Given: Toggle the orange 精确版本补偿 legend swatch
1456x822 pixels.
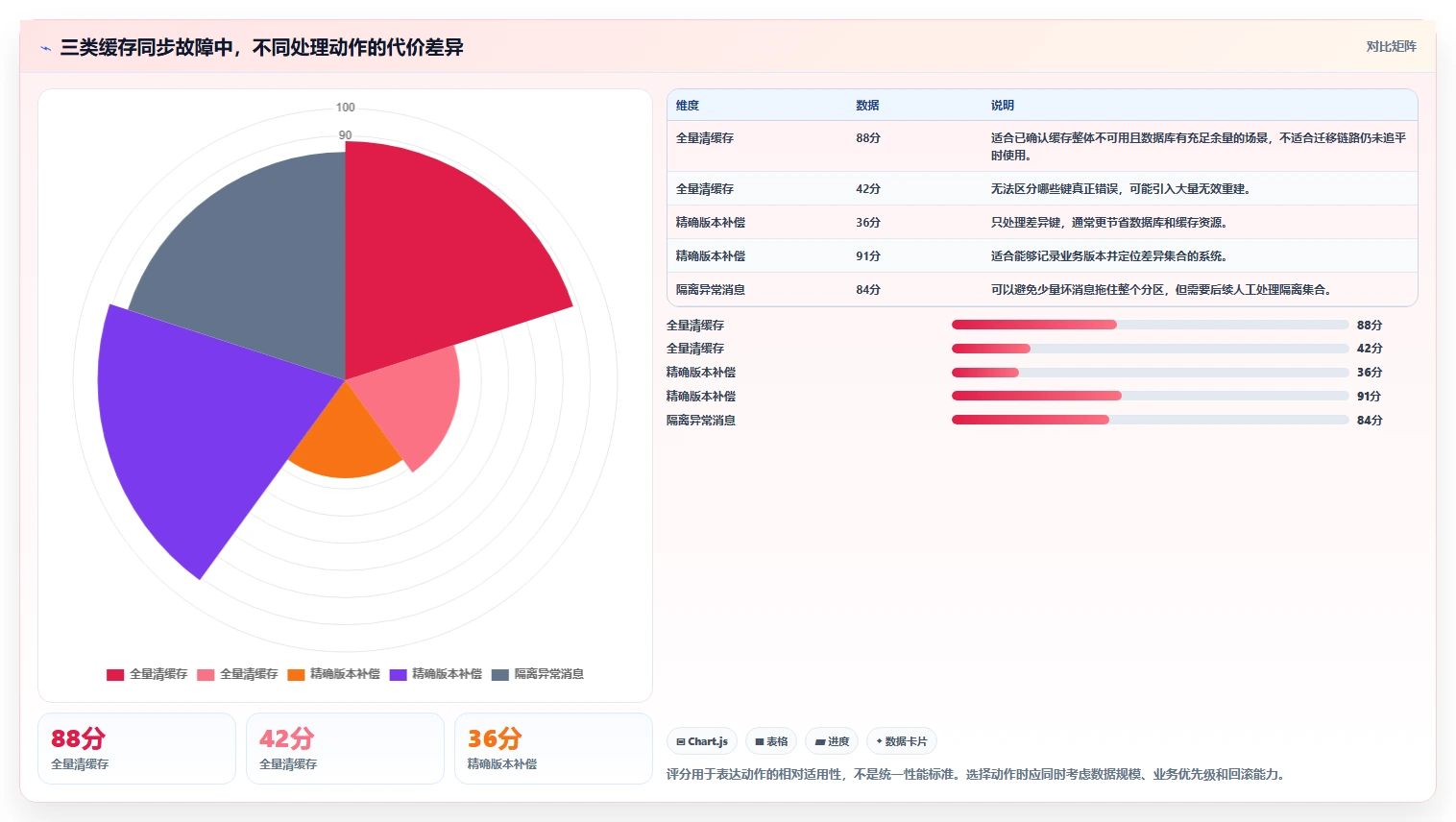Looking at the screenshot, I should pos(296,674).
